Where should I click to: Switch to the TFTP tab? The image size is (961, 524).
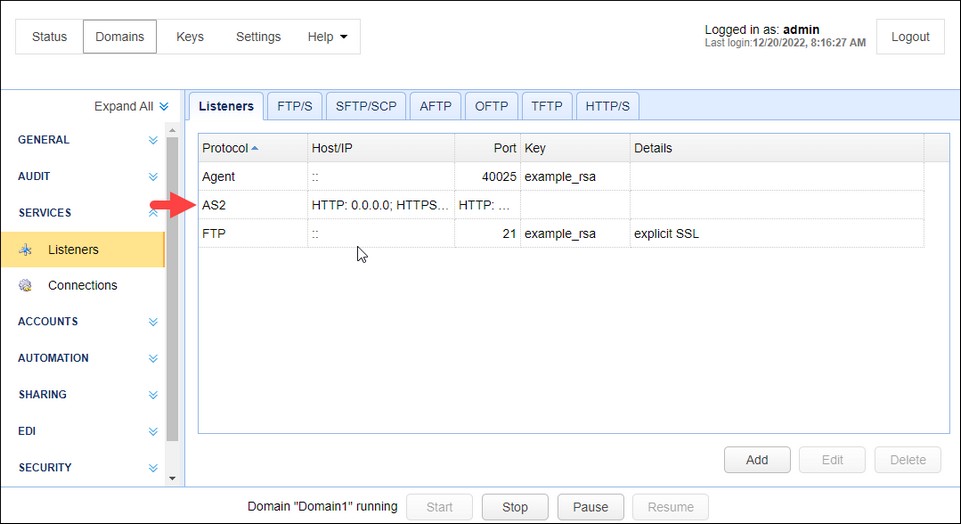click(547, 106)
